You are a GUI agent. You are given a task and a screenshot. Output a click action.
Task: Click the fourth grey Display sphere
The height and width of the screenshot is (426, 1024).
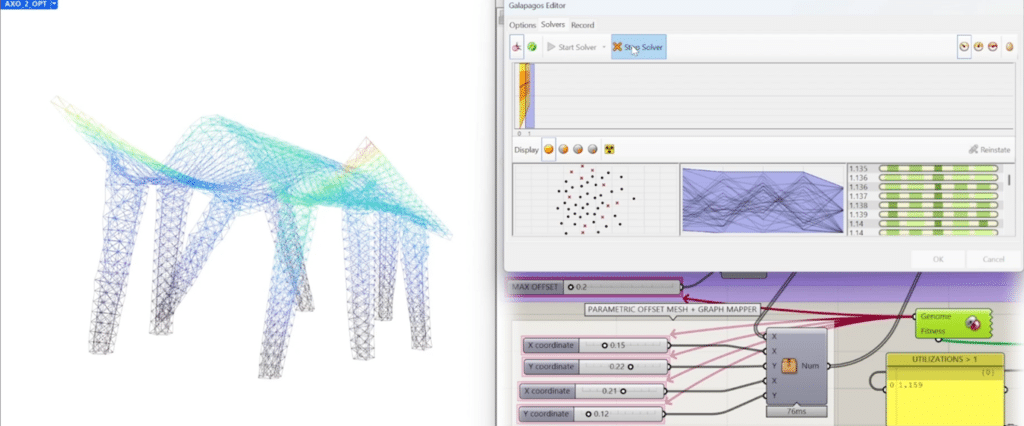tap(593, 149)
